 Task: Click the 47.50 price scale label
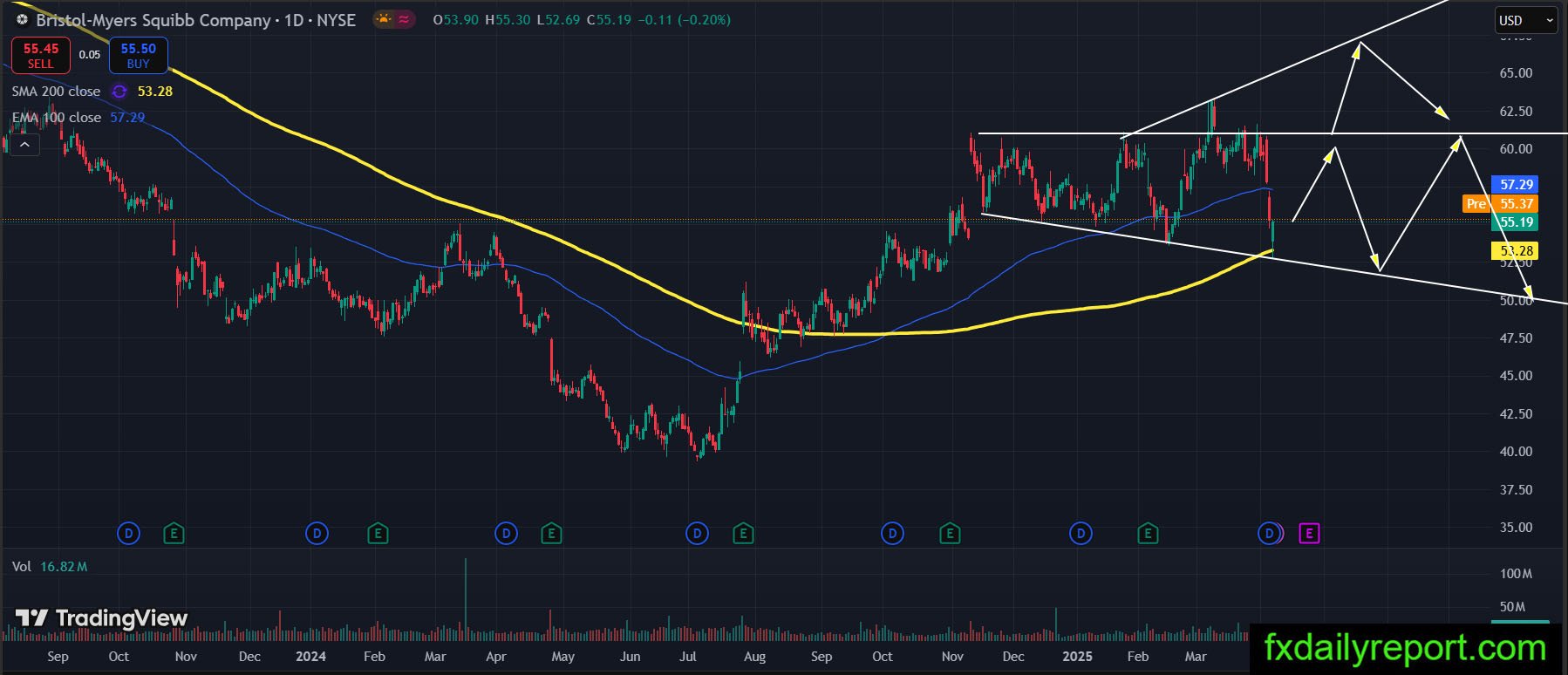tap(1516, 338)
